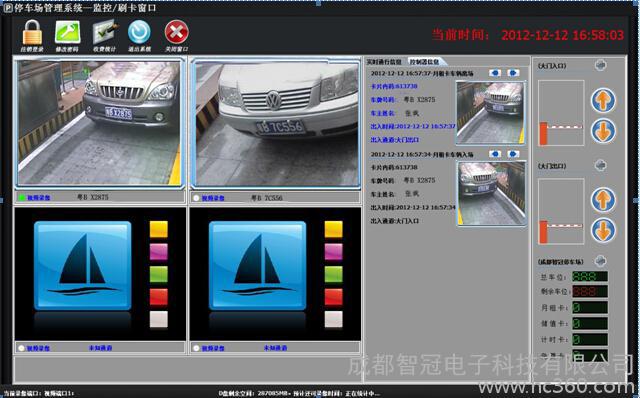
Task: Click red swatch in bottom-left video pane
Action: tap(159, 297)
